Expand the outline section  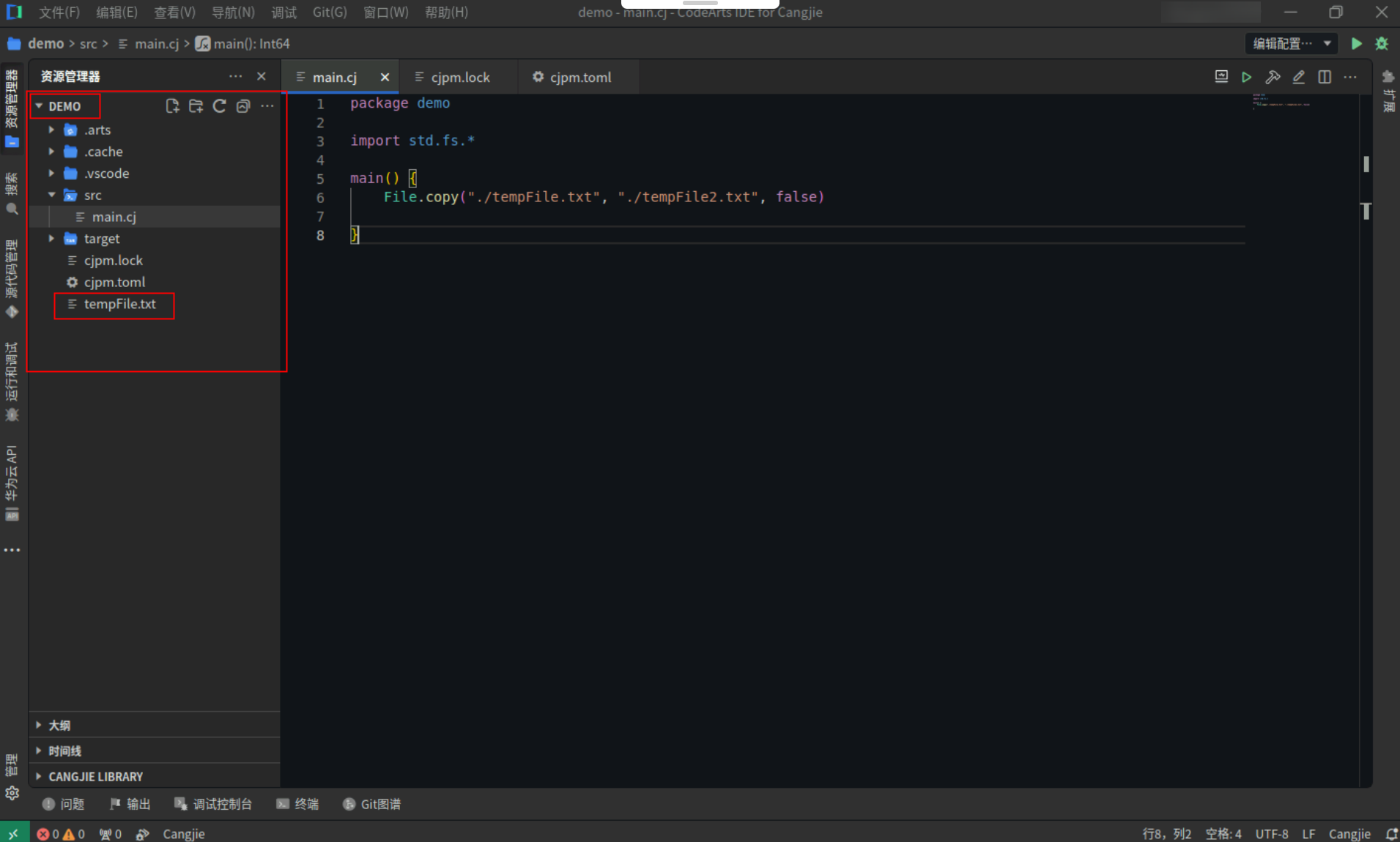[x=155, y=725]
